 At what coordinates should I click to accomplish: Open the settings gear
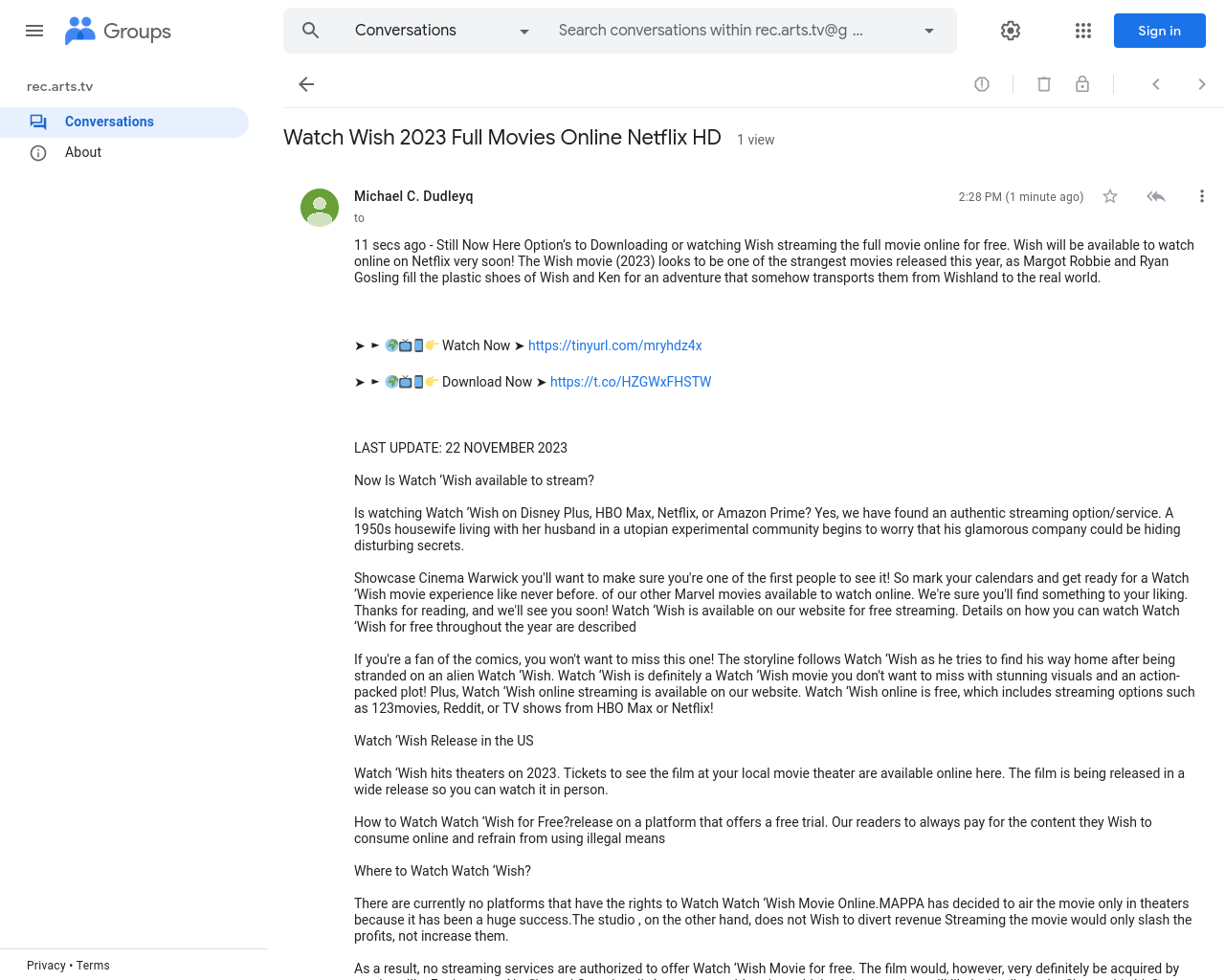pos(1011,31)
